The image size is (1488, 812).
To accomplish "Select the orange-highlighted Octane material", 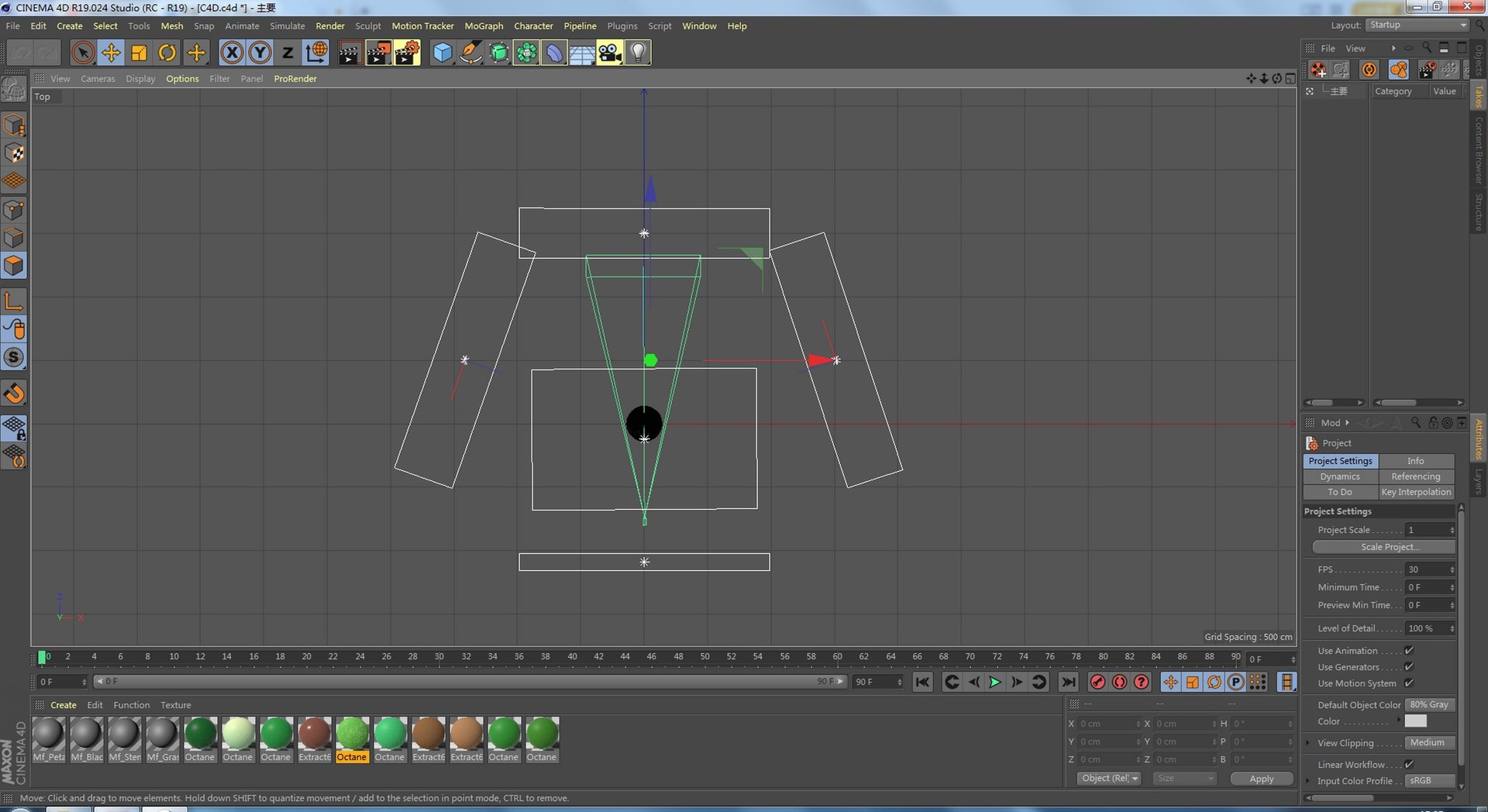I will (x=352, y=740).
